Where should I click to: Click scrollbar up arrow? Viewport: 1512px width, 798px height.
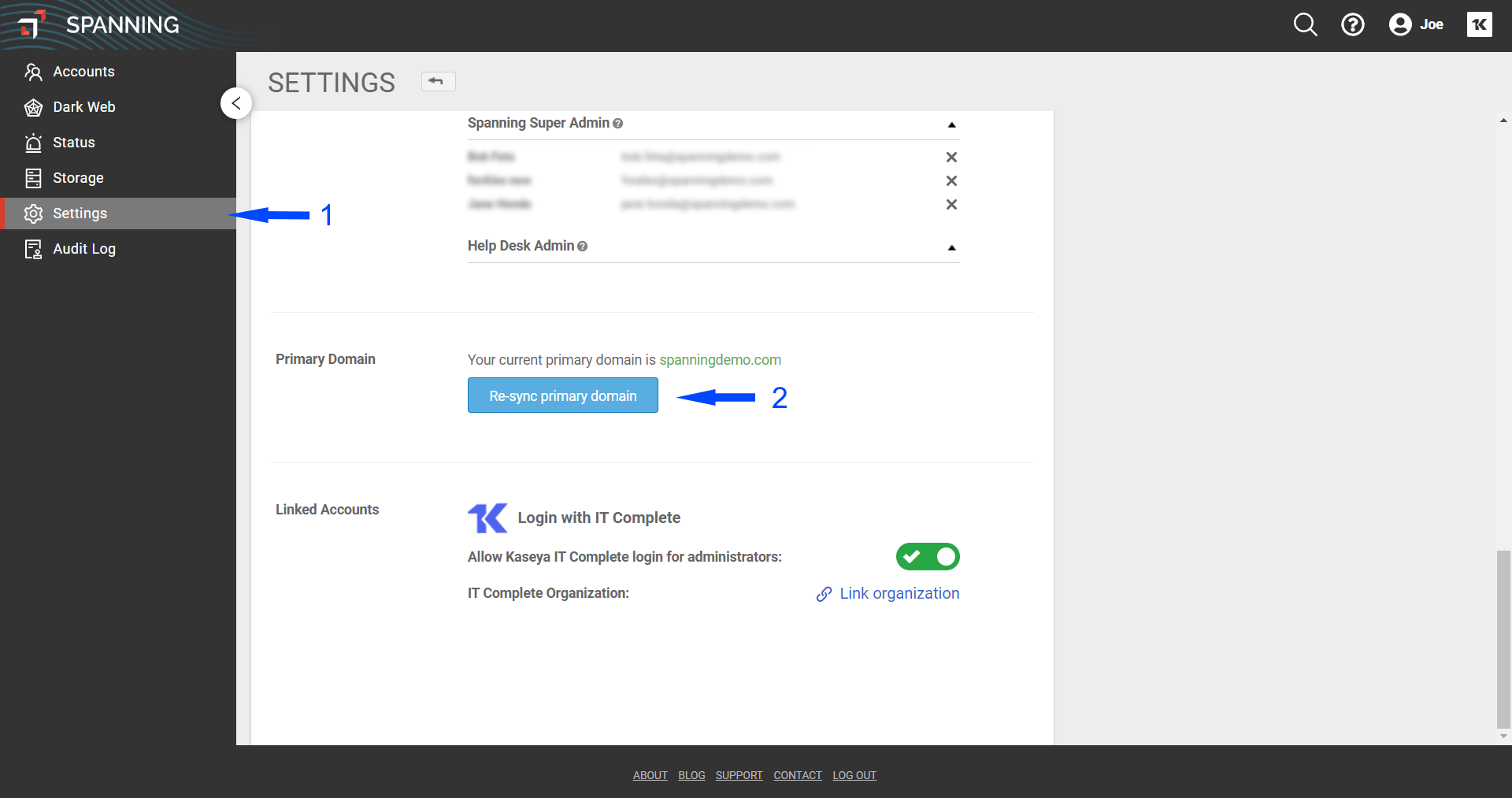click(1503, 121)
